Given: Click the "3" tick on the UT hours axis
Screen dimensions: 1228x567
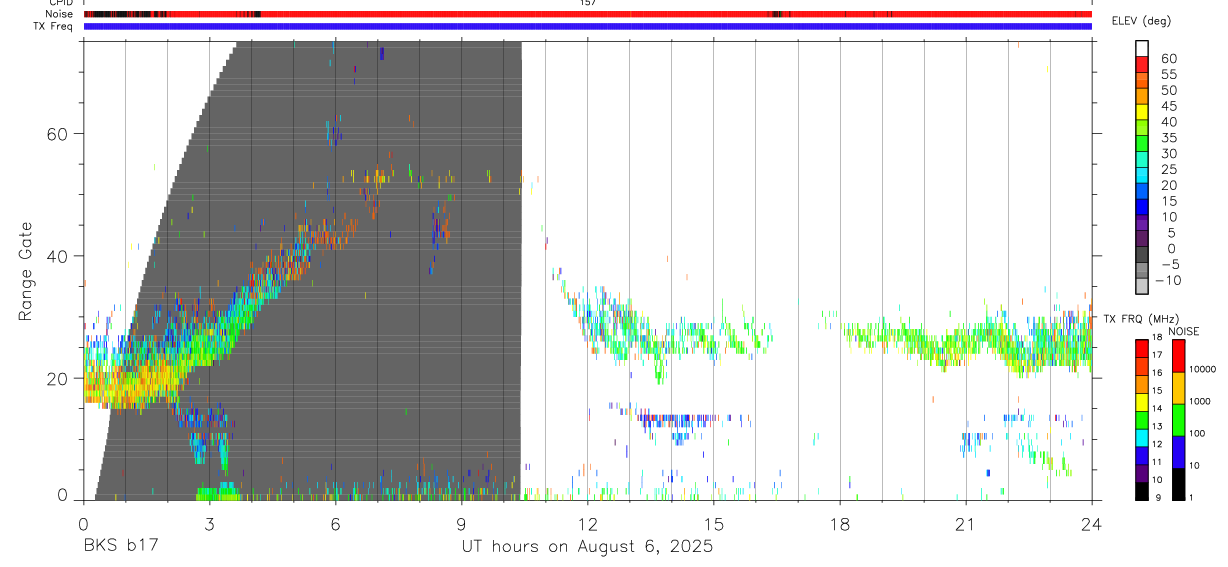Looking at the screenshot, I should coord(209,523).
